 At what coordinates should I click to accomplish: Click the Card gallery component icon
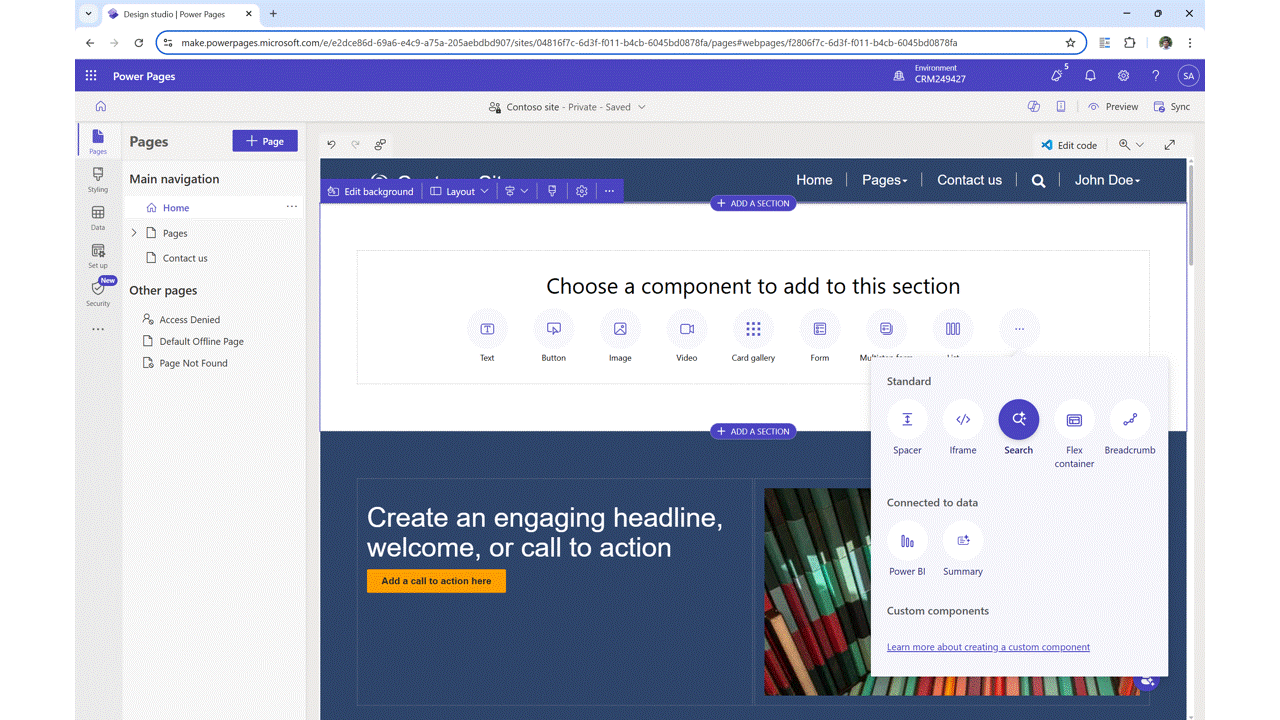753,329
